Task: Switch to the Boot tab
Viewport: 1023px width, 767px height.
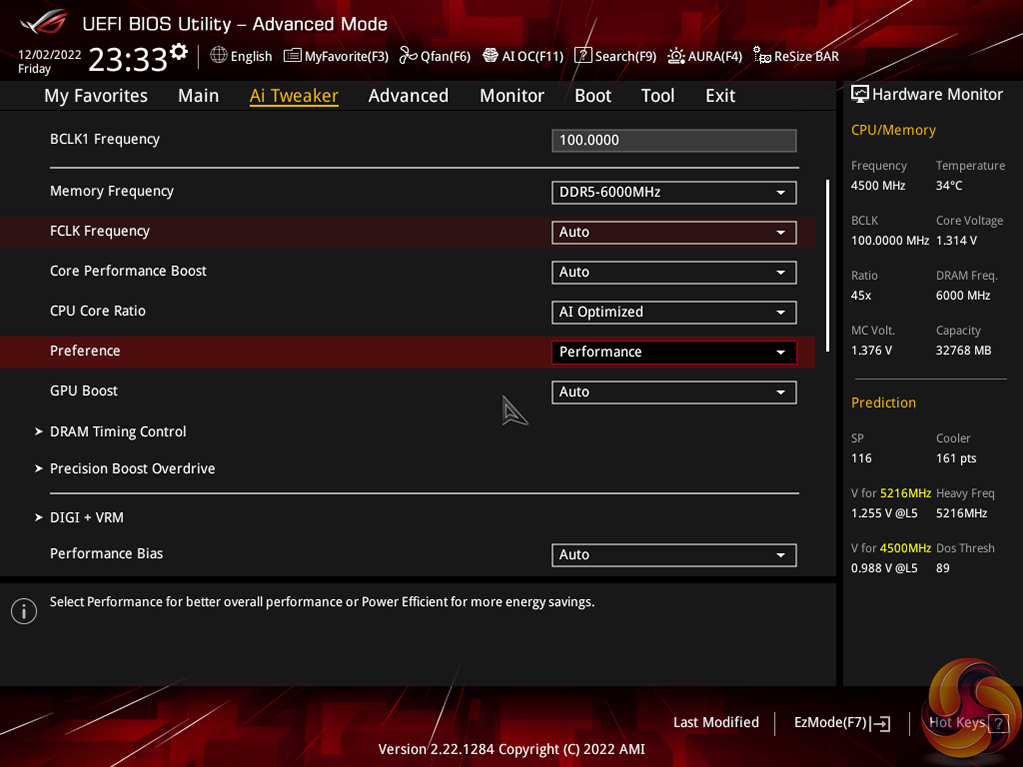Action: [x=592, y=96]
